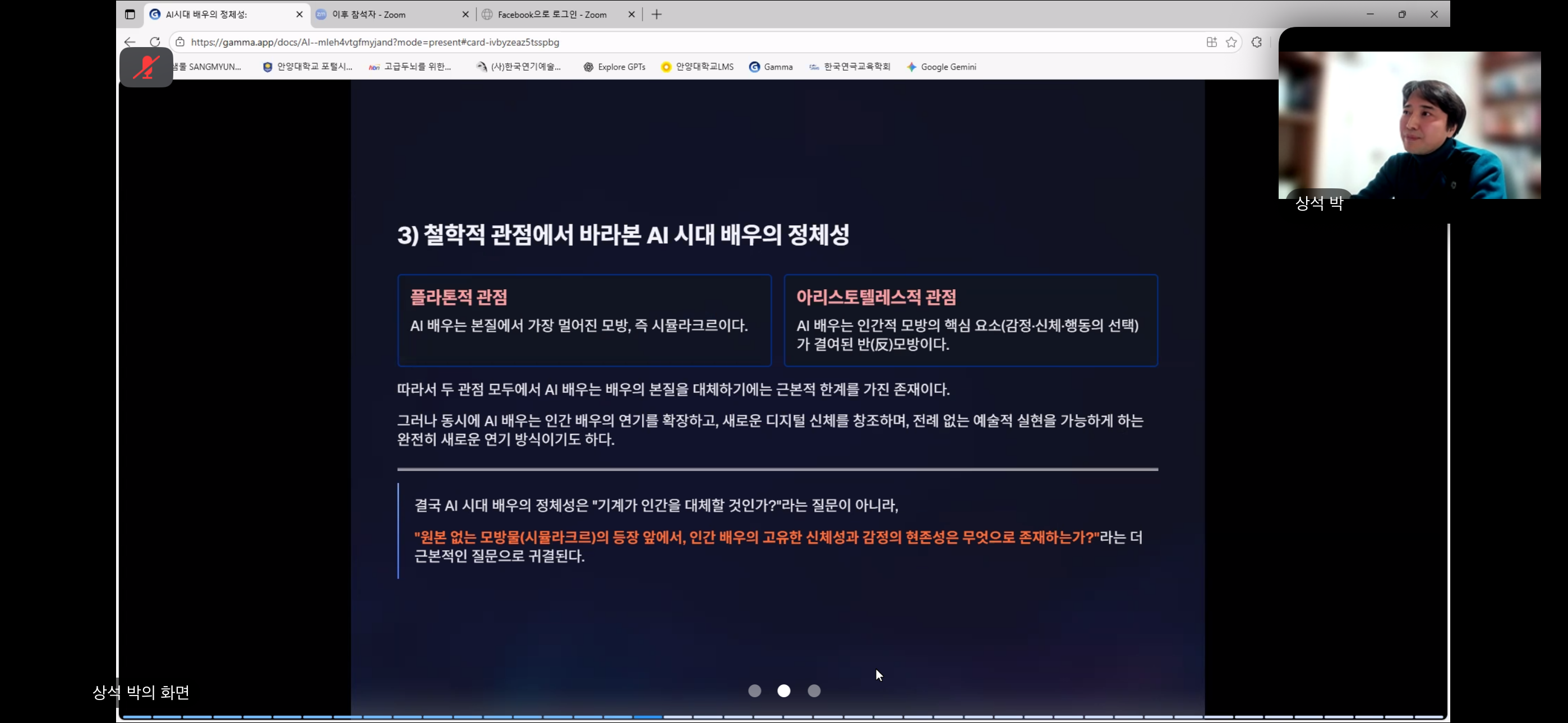Screen dimensions: 1568x723
Task: Close the Facebook으로 로그인 tab
Action: (x=631, y=14)
